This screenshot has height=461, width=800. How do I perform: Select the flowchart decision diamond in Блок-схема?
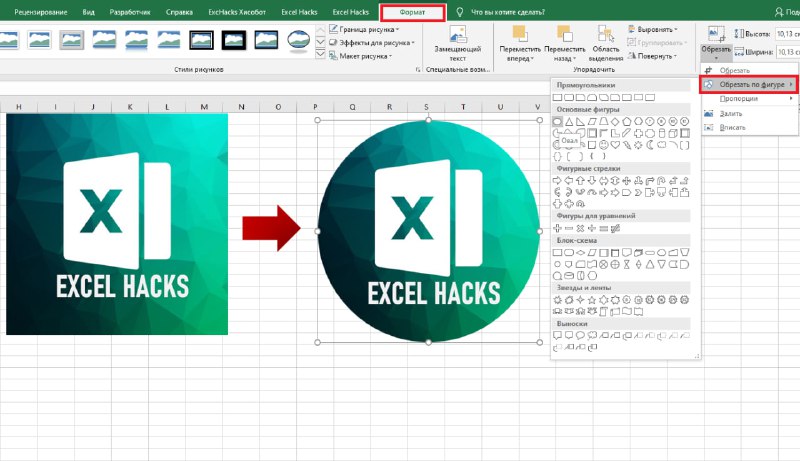(x=580, y=253)
